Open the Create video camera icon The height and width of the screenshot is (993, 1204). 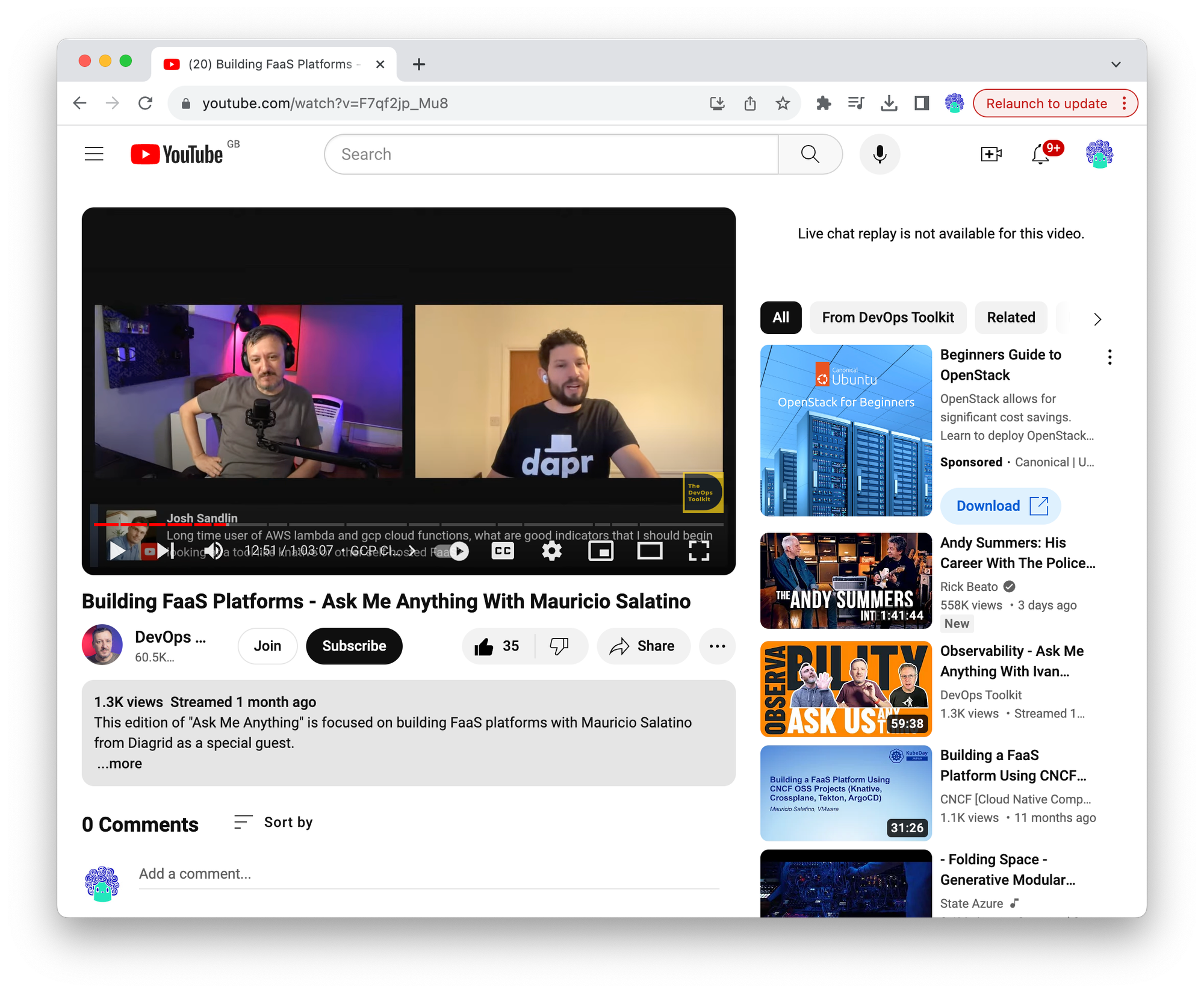(991, 154)
